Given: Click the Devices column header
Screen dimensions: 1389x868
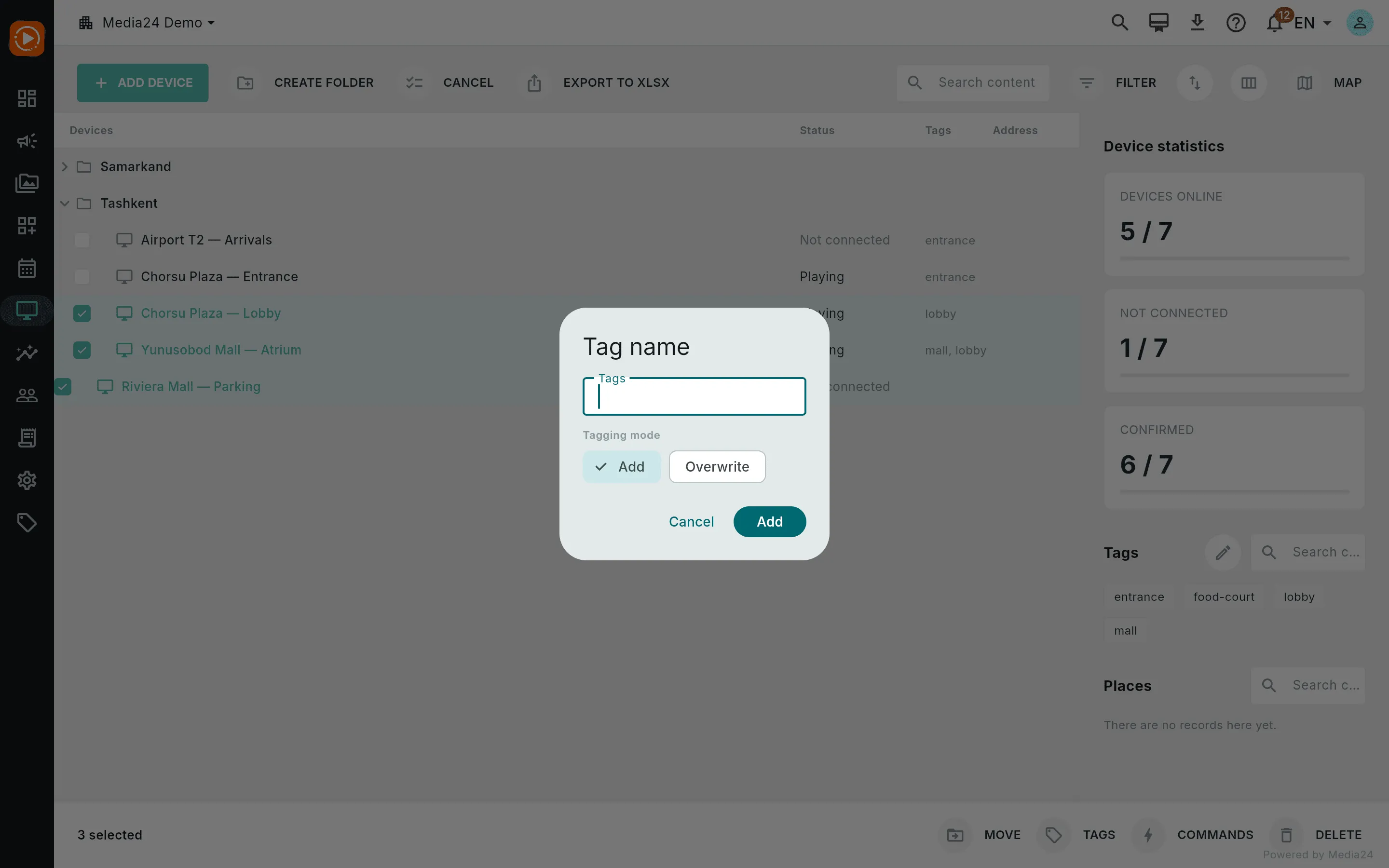Looking at the screenshot, I should 91,130.
